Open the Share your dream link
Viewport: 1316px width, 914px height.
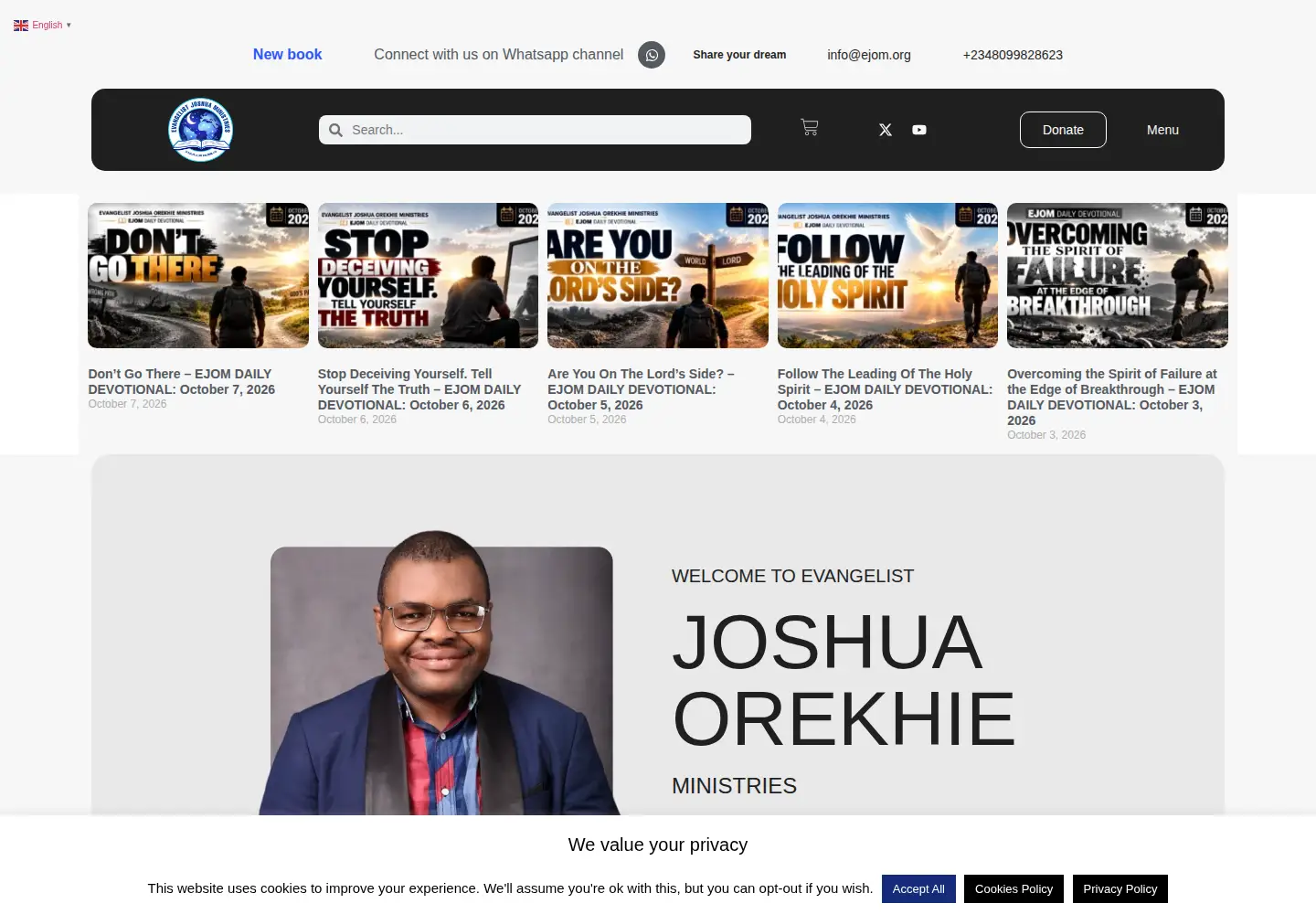[739, 55]
